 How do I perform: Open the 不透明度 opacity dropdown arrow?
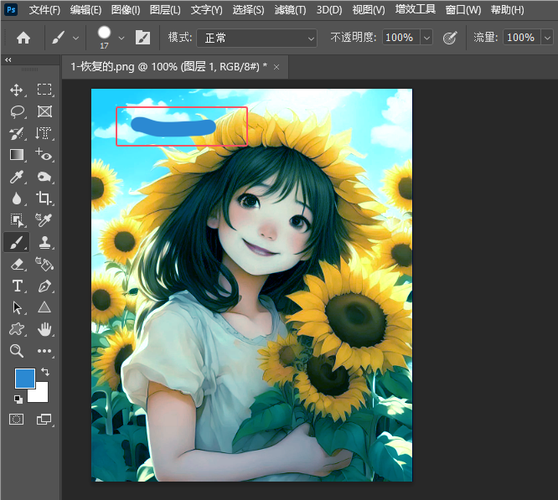click(426, 37)
